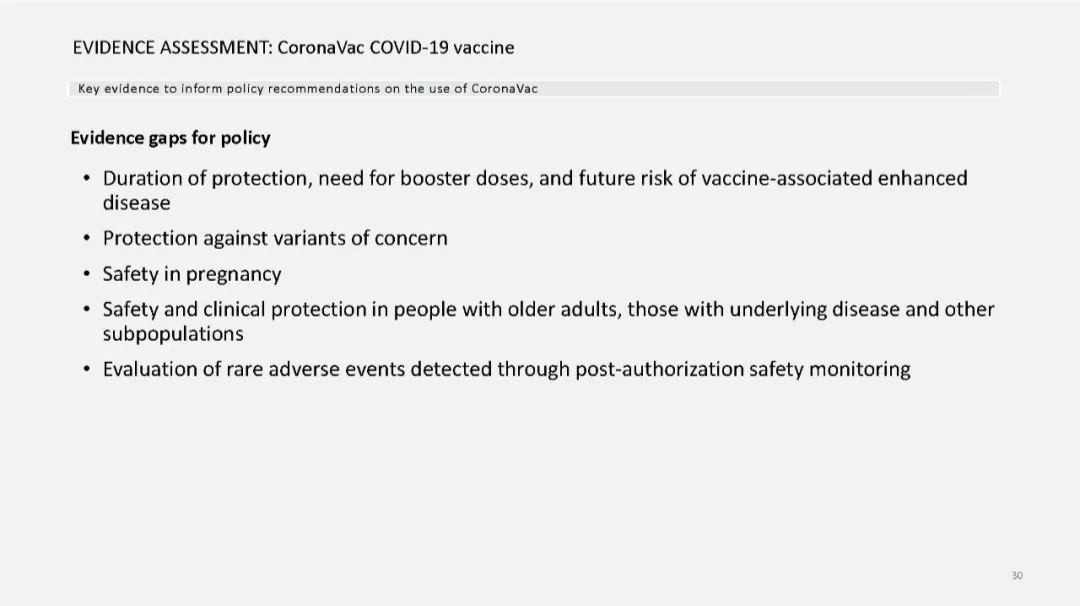Select the 'Safety in pregnancy' bullet

tap(192, 274)
